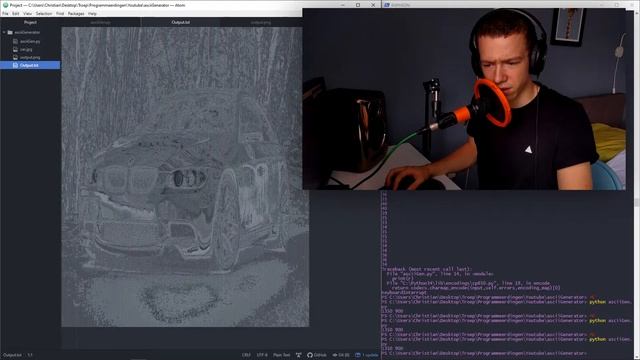This screenshot has height=360, width=640.
Task: Click Output.txt file name in status bar
Action: pos(12,355)
